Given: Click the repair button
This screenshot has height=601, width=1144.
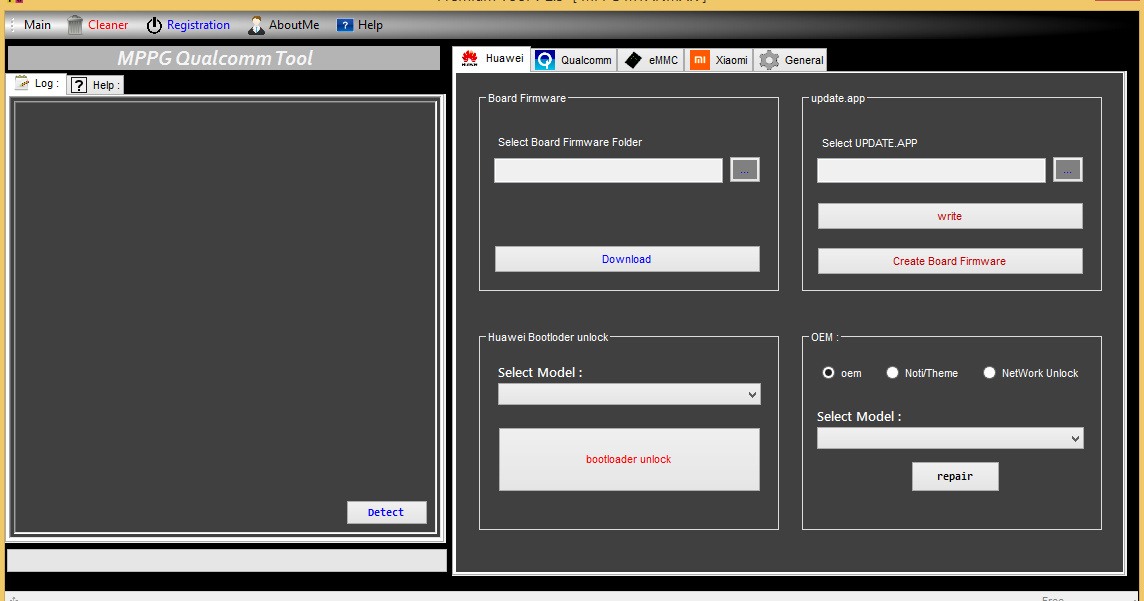Looking at the screenshot, I should pos(955,476).
